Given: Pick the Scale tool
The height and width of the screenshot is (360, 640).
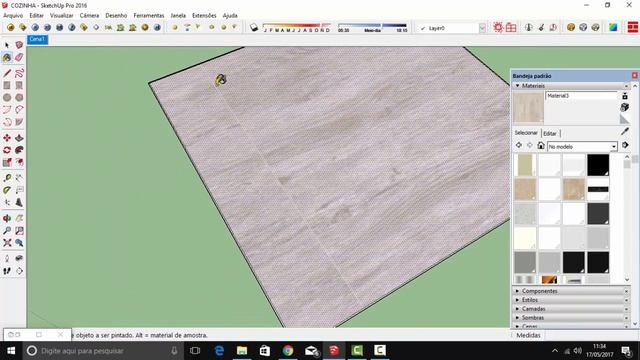Looking at the screenshot, I should pyautogui.click(x=7, y=162).
